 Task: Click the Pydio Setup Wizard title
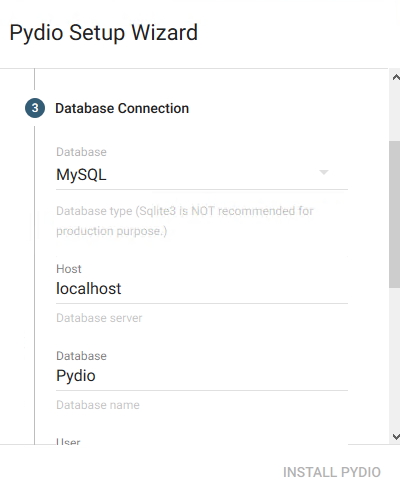[x=104, y=33]
